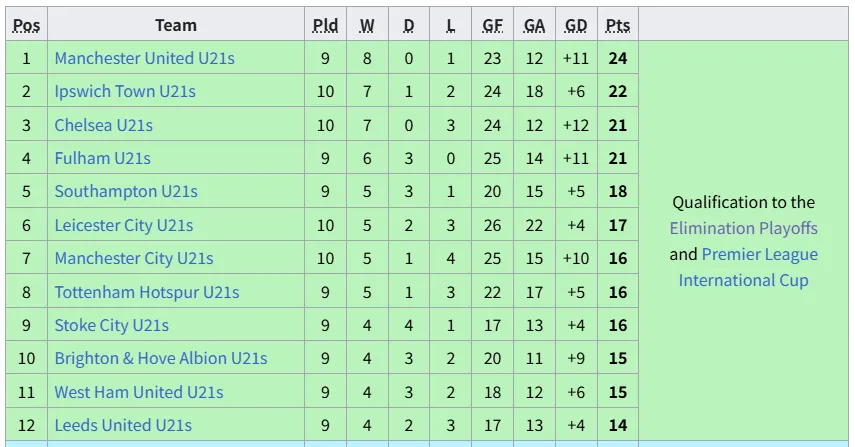Click the Manchester City U21s link

tap(134, 258)
